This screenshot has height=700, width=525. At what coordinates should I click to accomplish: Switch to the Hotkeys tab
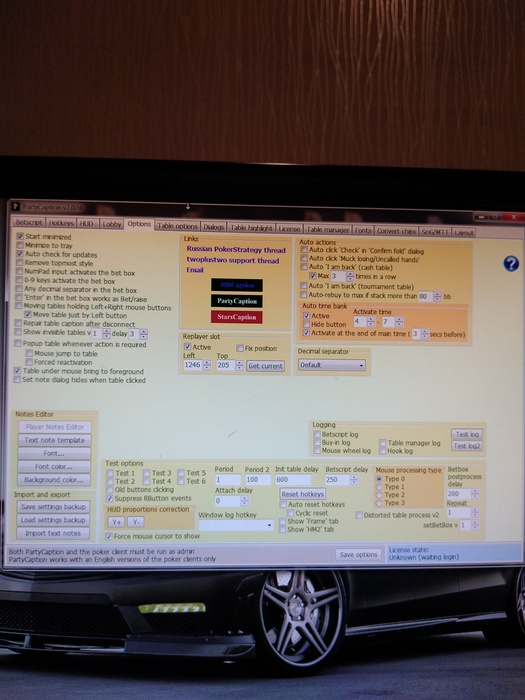tap(61, 222)
